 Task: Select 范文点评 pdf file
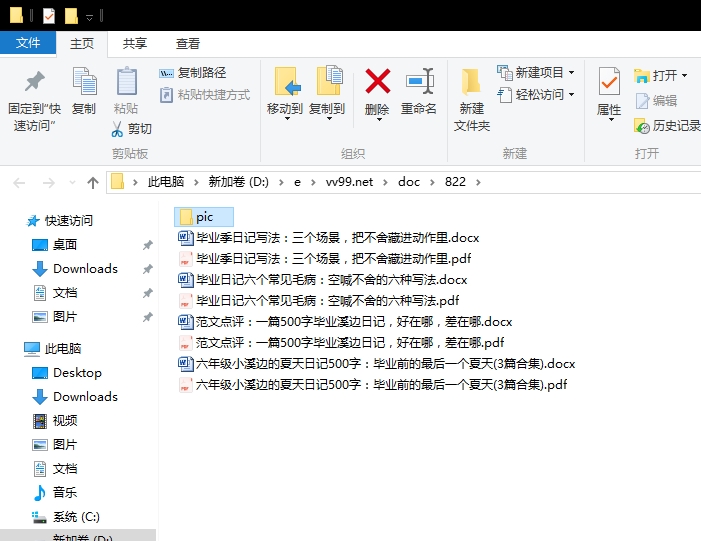coord(341,343)
